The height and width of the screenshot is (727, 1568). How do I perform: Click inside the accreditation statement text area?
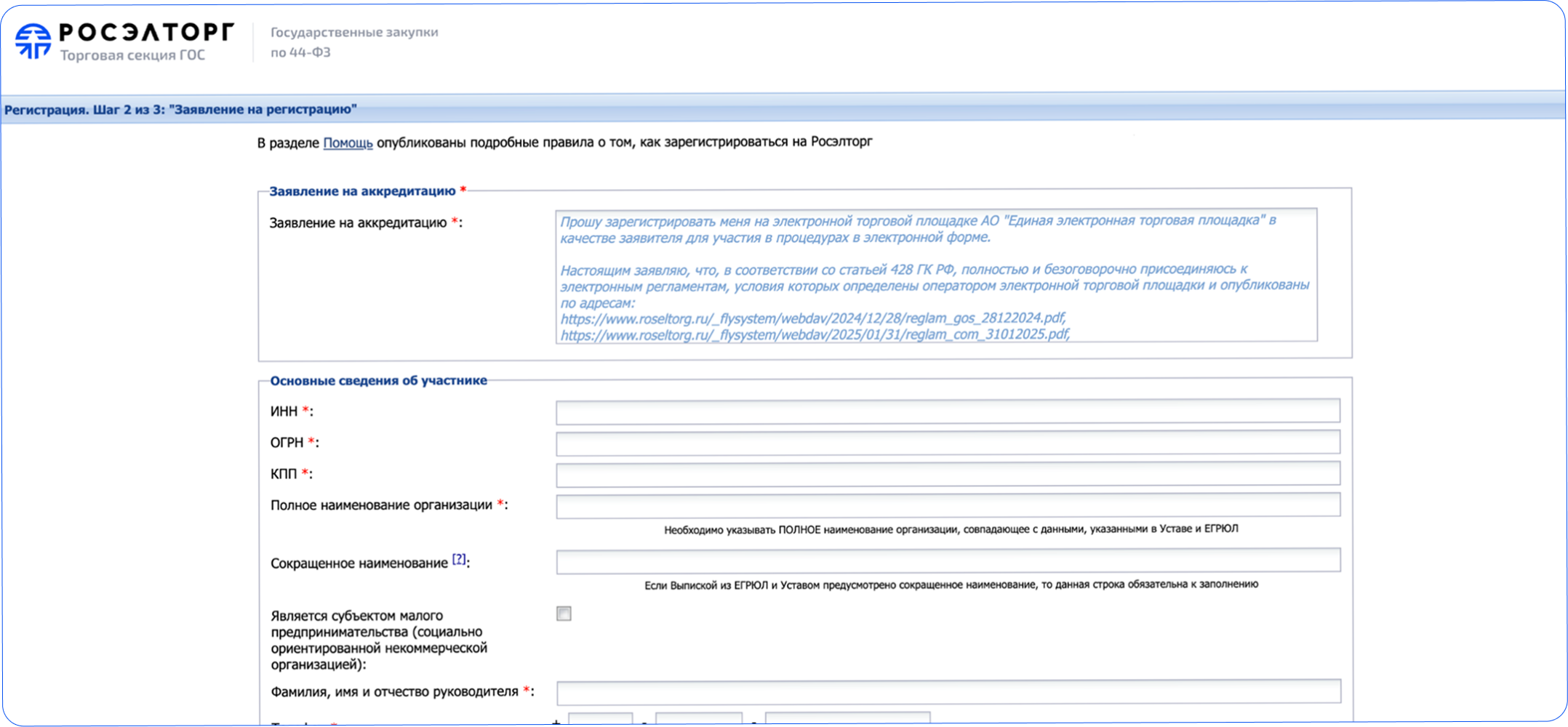pos(936,276)
